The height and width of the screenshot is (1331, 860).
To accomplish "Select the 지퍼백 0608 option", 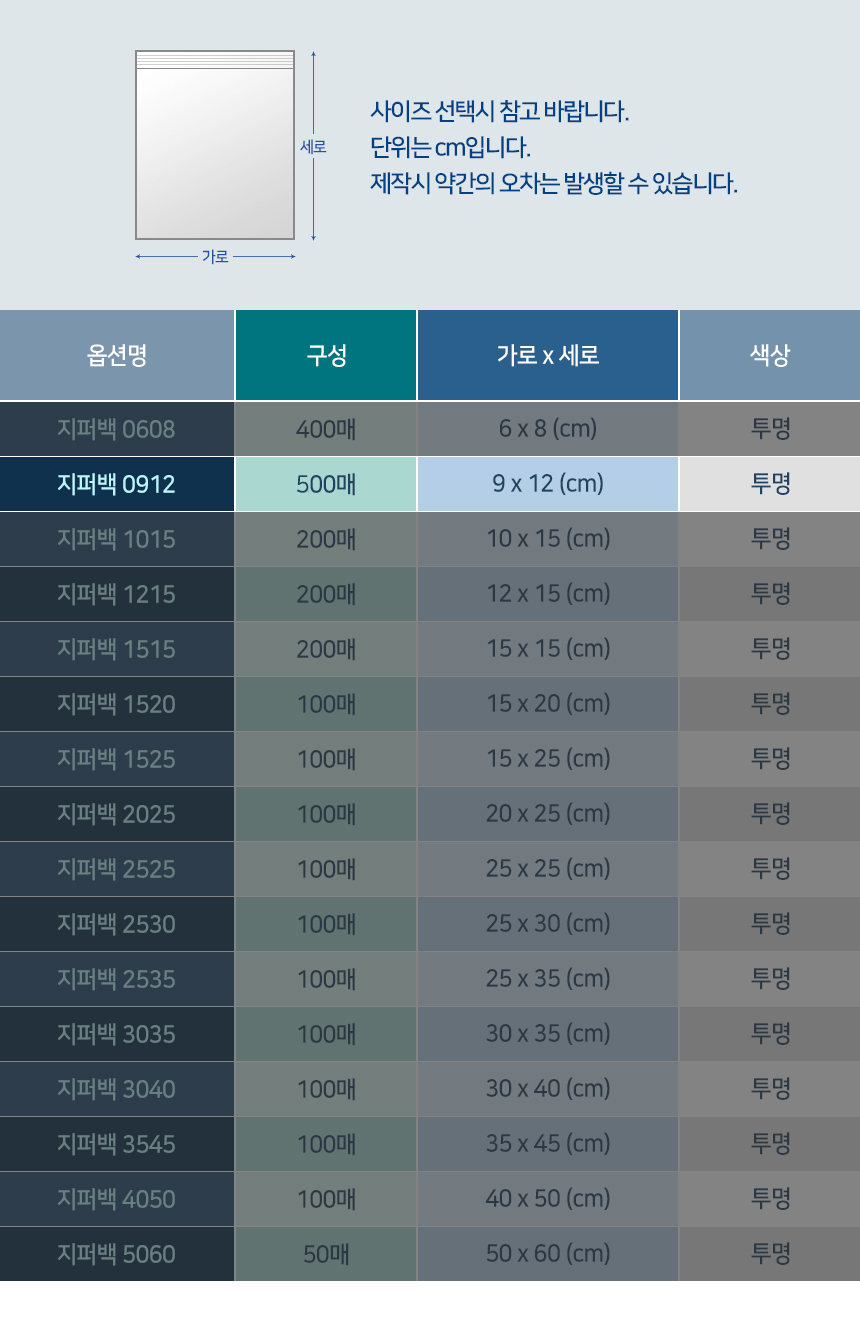I will tap(117, 429).
